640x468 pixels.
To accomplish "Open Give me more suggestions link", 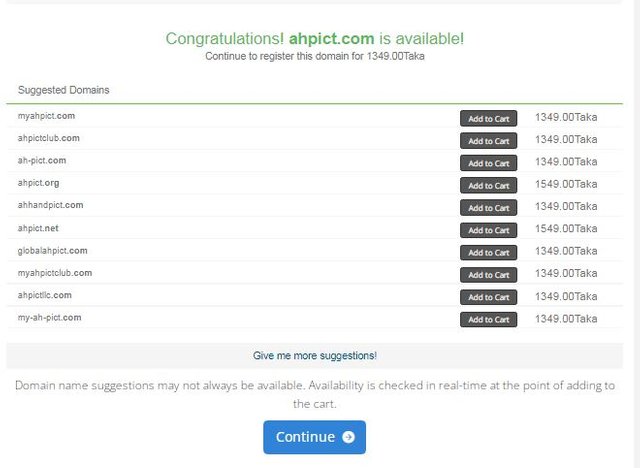I will click(315, 356).
